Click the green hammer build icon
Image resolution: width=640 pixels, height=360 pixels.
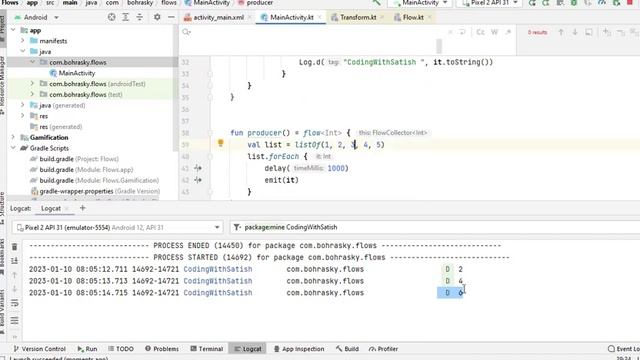376,3
